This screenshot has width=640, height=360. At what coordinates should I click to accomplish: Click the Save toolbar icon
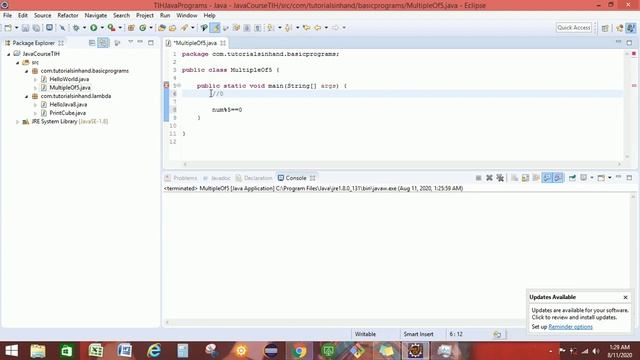click(25, 28)
